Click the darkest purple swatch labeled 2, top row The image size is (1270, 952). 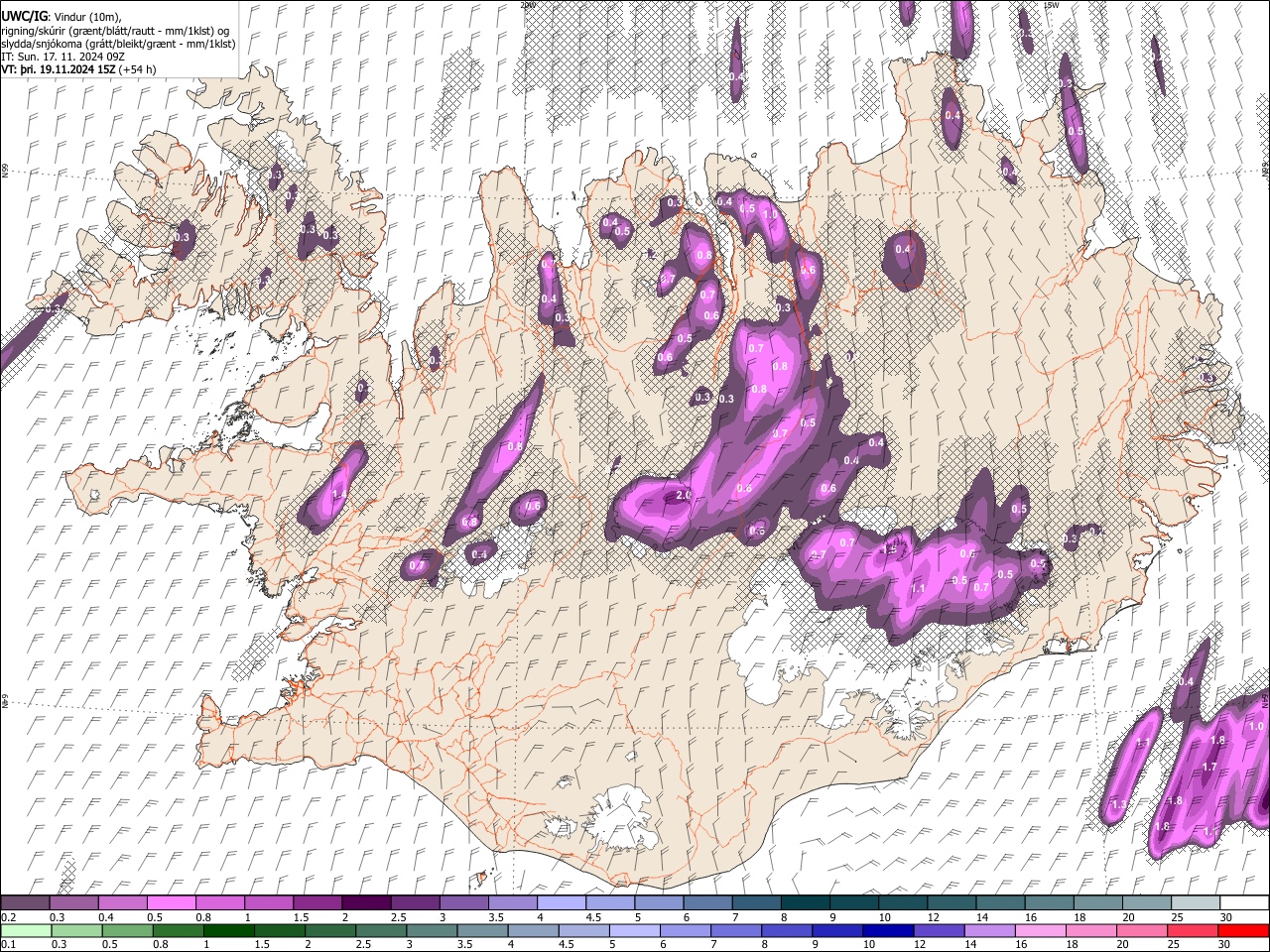(365, 902)
